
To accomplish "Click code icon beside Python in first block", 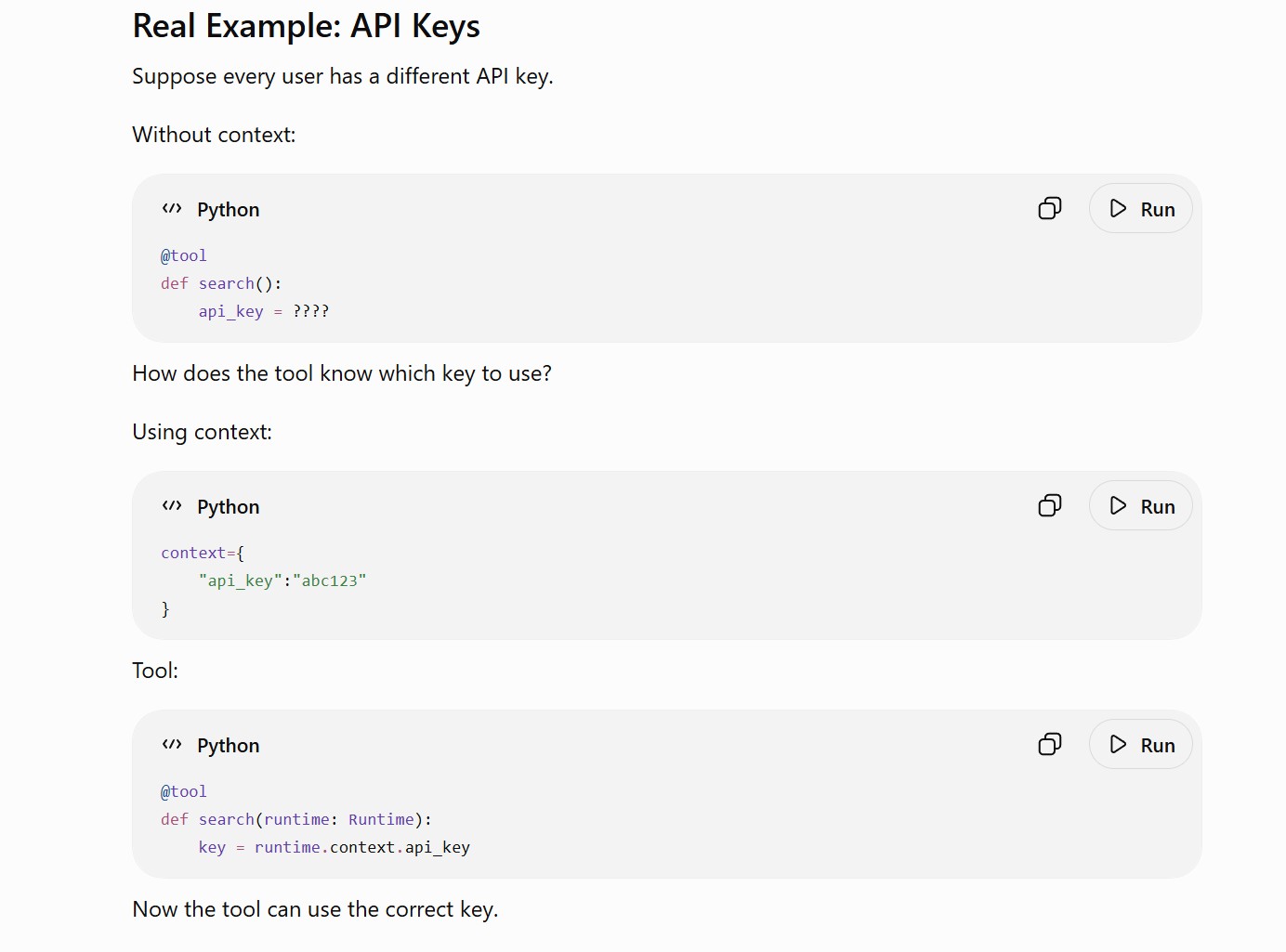I will (x=172, y=208).
